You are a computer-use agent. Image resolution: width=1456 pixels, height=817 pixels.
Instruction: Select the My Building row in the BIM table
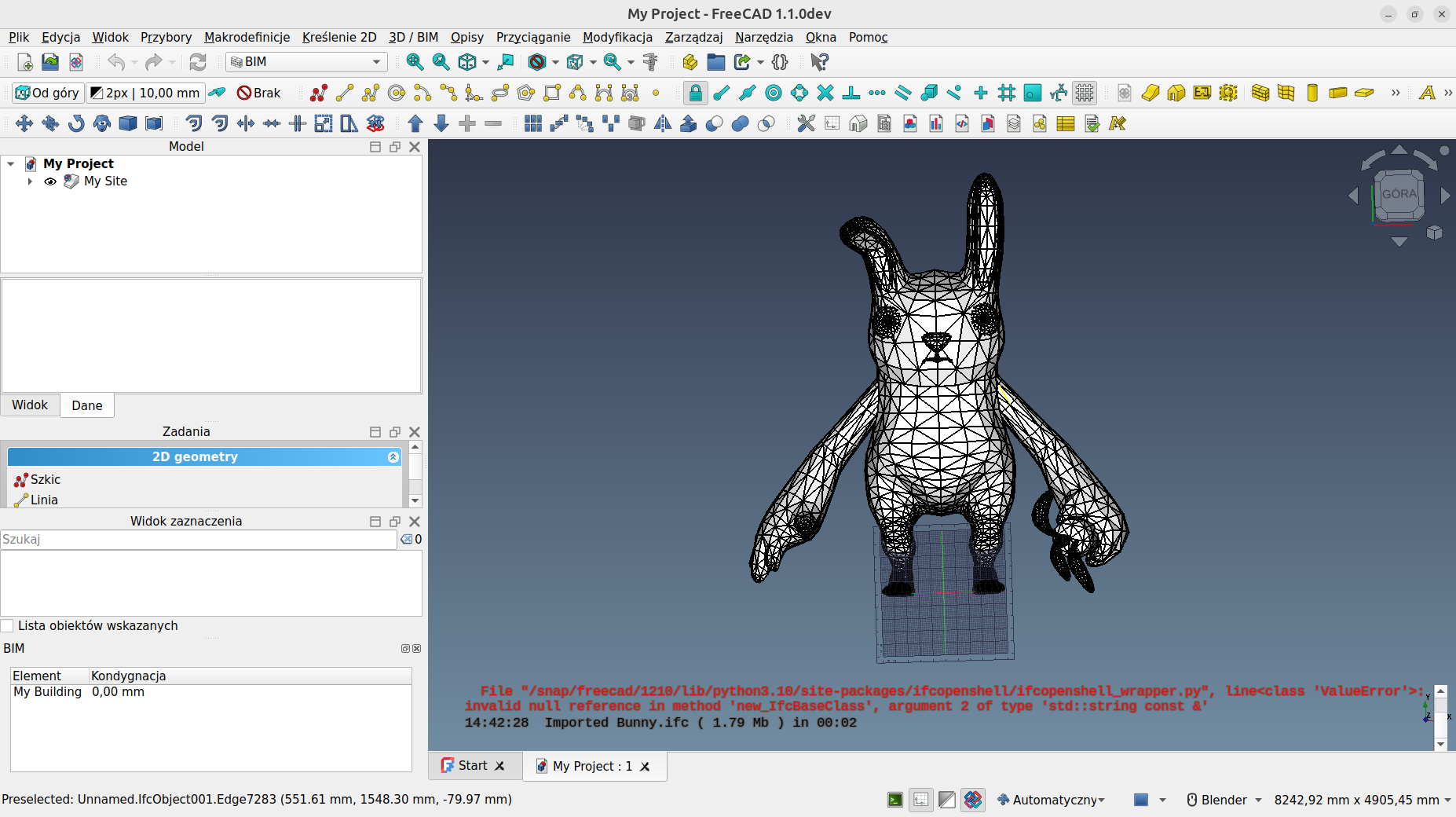point(210,692)
